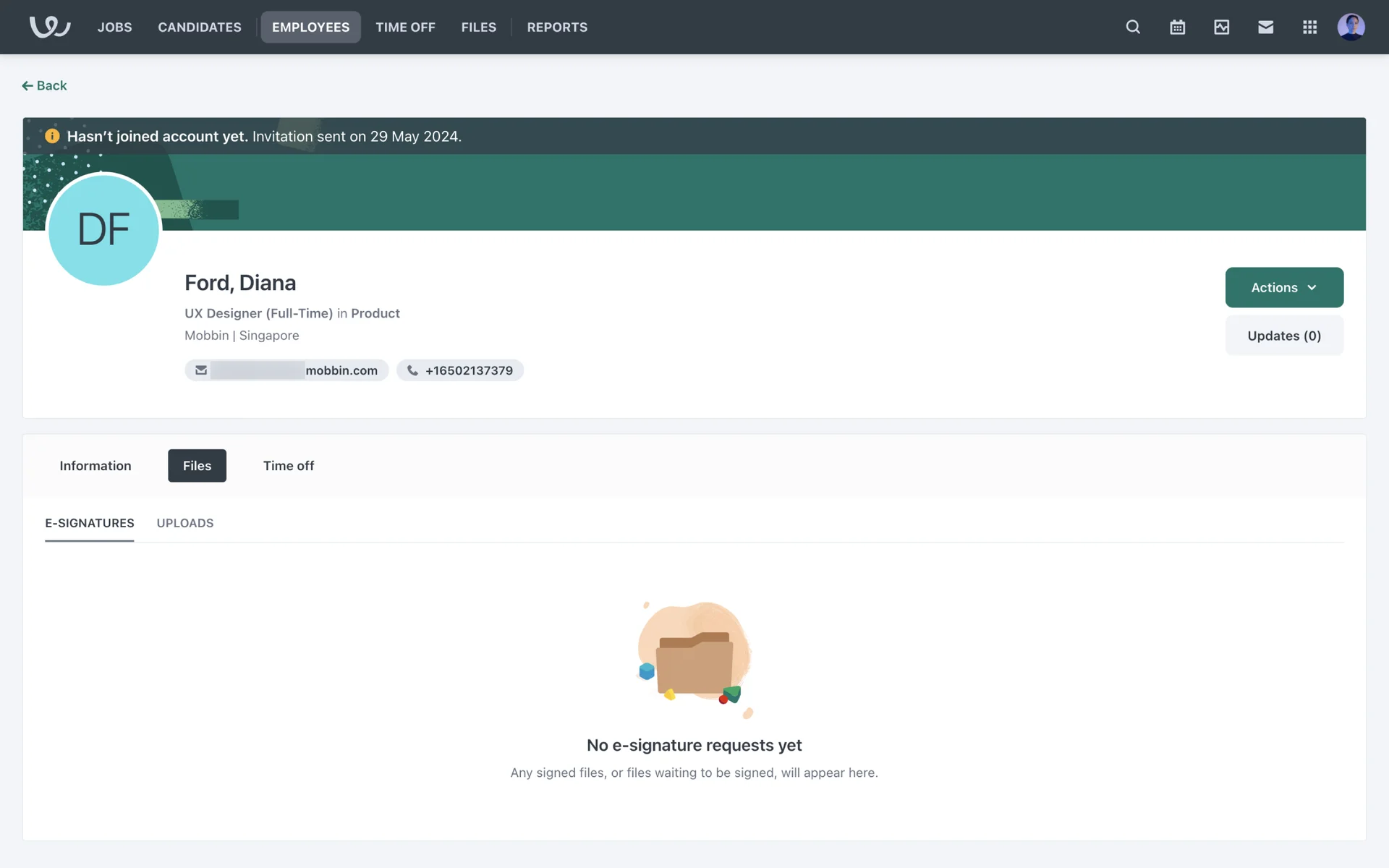The width and height of the screenshot is (1389, 868).
Task: Select the Uploads sub-tab
Action: coord(185,523)
